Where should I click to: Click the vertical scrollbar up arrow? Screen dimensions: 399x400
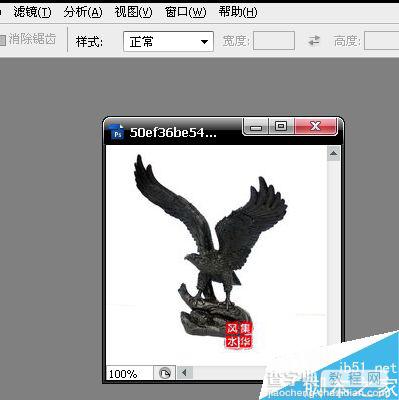[x=333, y=153]
